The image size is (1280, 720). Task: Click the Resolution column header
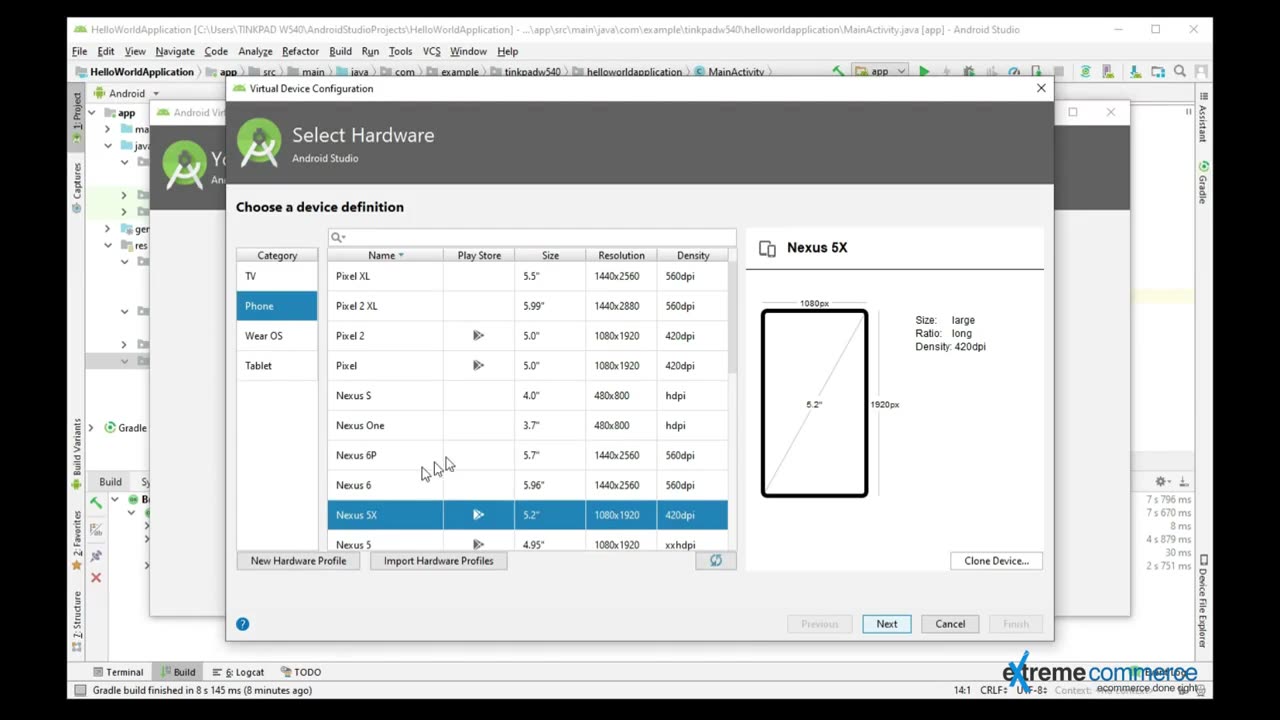click(x=621, y=256)
